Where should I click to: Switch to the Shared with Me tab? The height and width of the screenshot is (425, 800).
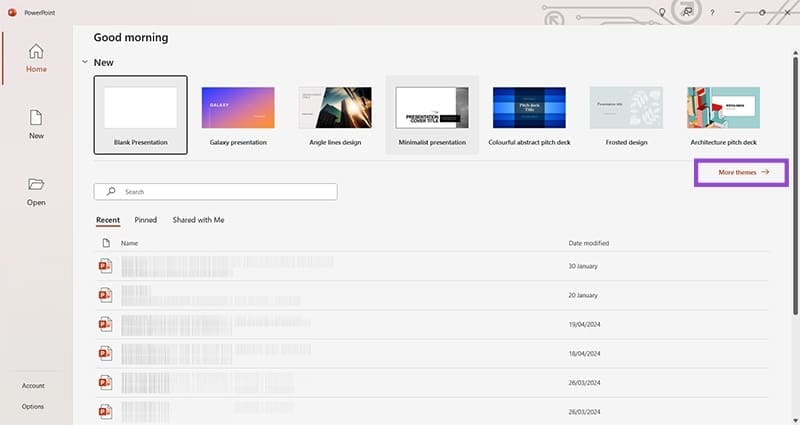[x=198, y=220]
